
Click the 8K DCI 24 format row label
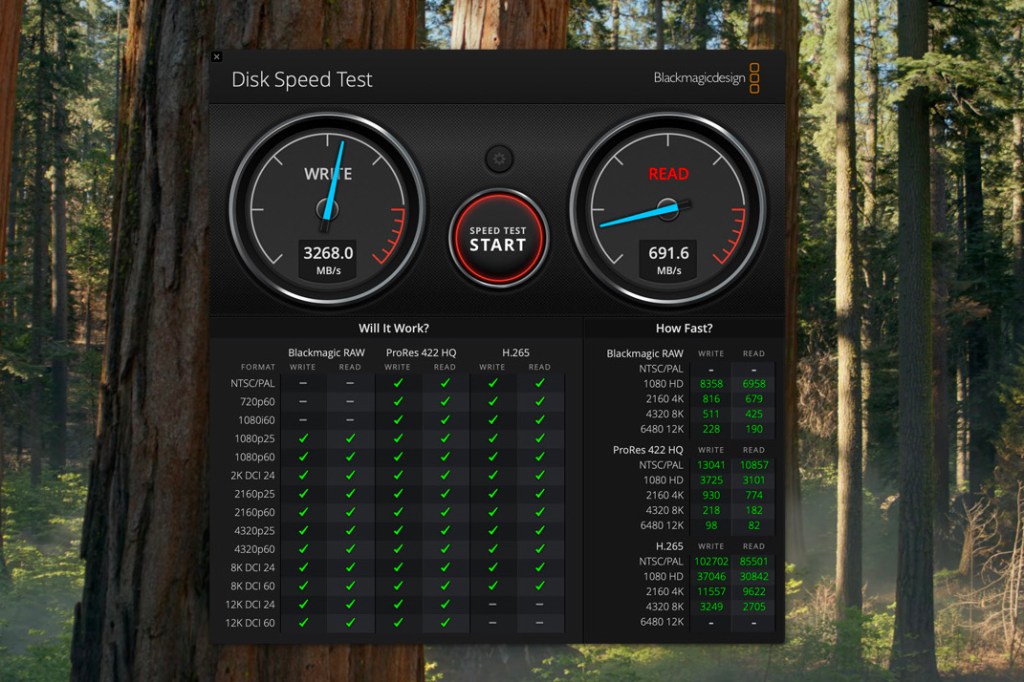point(253,568)
